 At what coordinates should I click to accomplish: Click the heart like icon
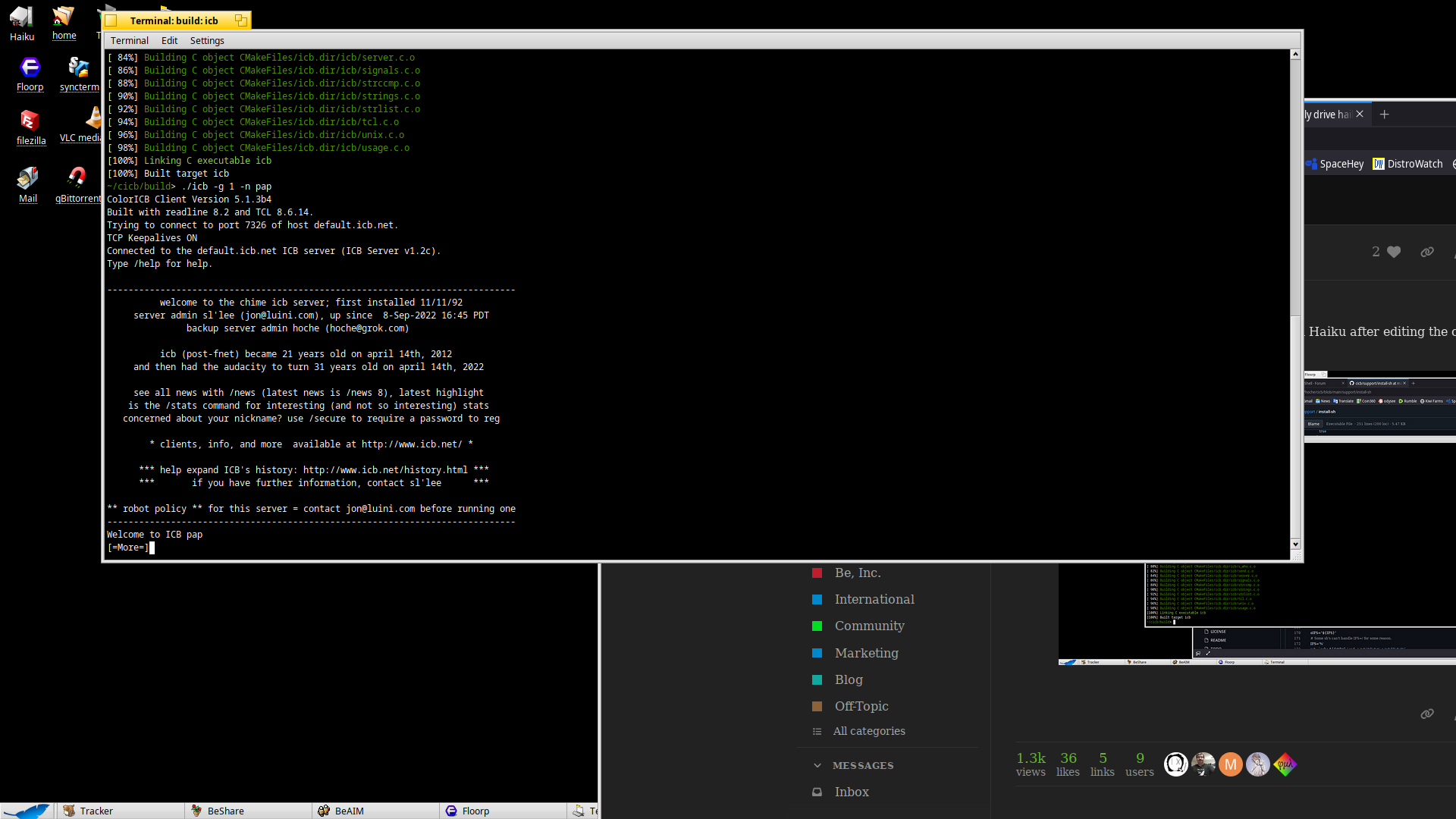tap(1394, 252)
